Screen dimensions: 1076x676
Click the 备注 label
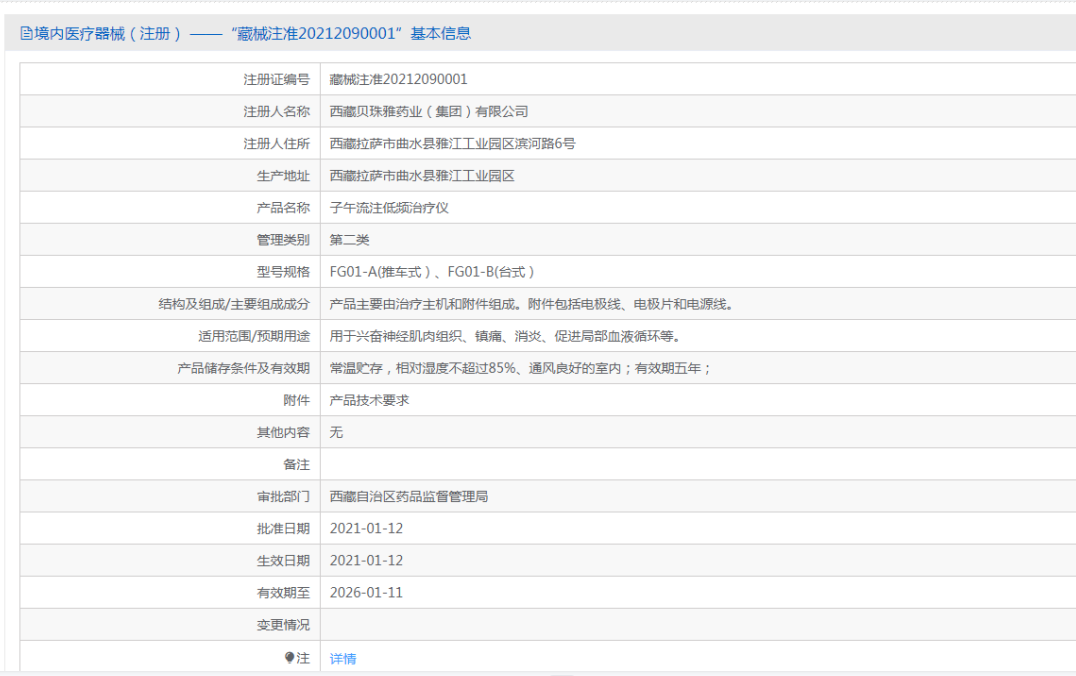pos(296,465)
